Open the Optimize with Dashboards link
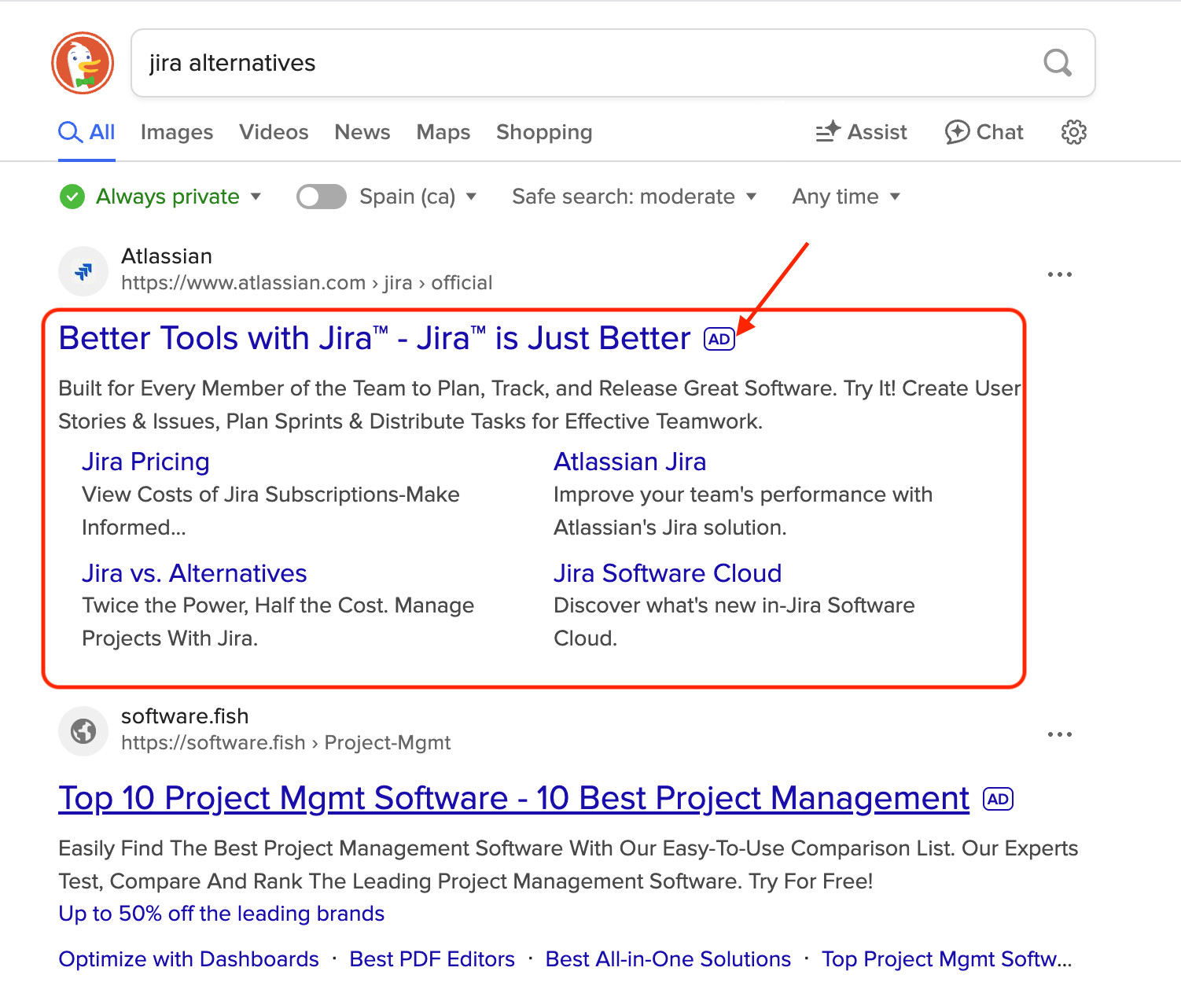Screen dimensions: 1181x1008 (x=189, y=959)
